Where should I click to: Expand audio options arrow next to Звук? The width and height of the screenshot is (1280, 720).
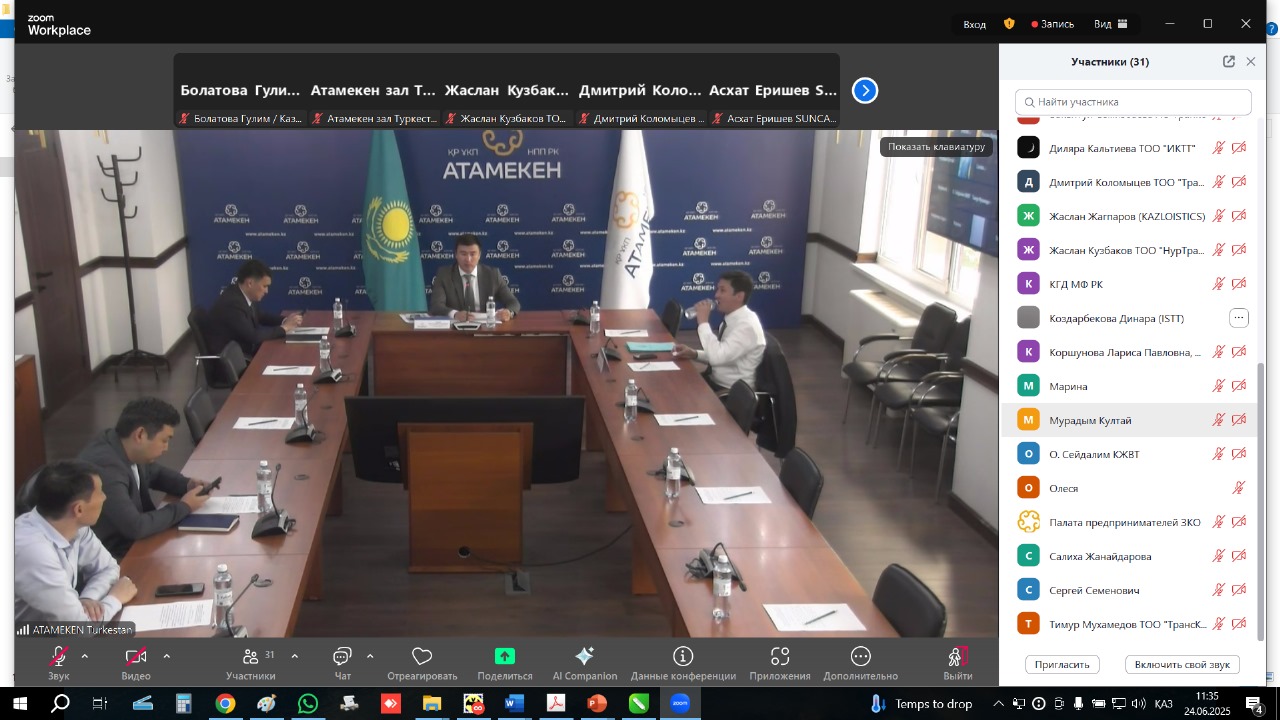click(84, 657)
